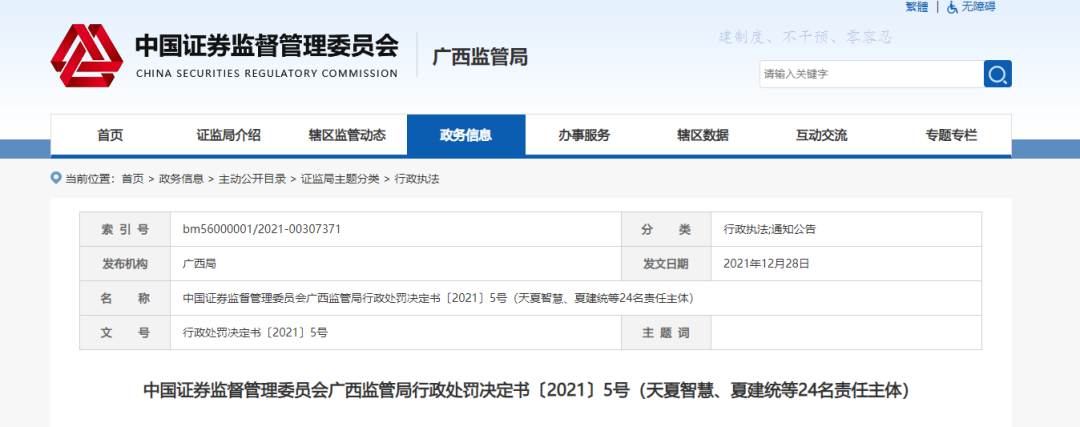Viewport: 1080px width, 427px height.
Task: Click the CSRC red logo emblem
Action: (87, 55)
